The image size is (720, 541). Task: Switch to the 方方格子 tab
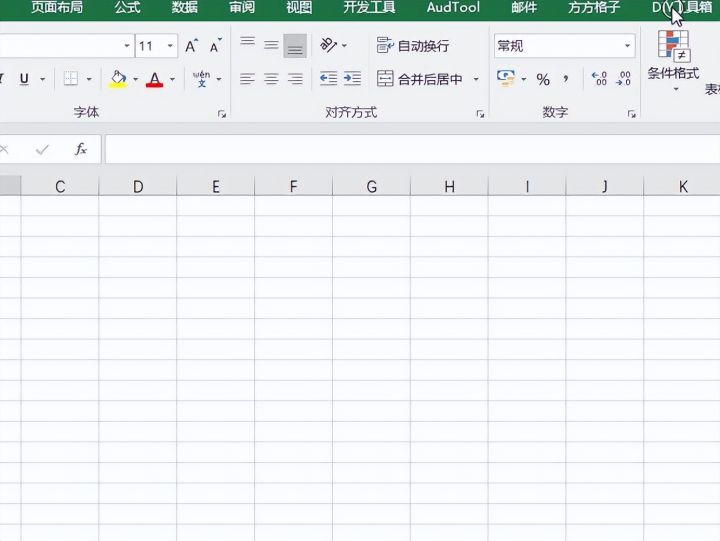tap(594, 7)
